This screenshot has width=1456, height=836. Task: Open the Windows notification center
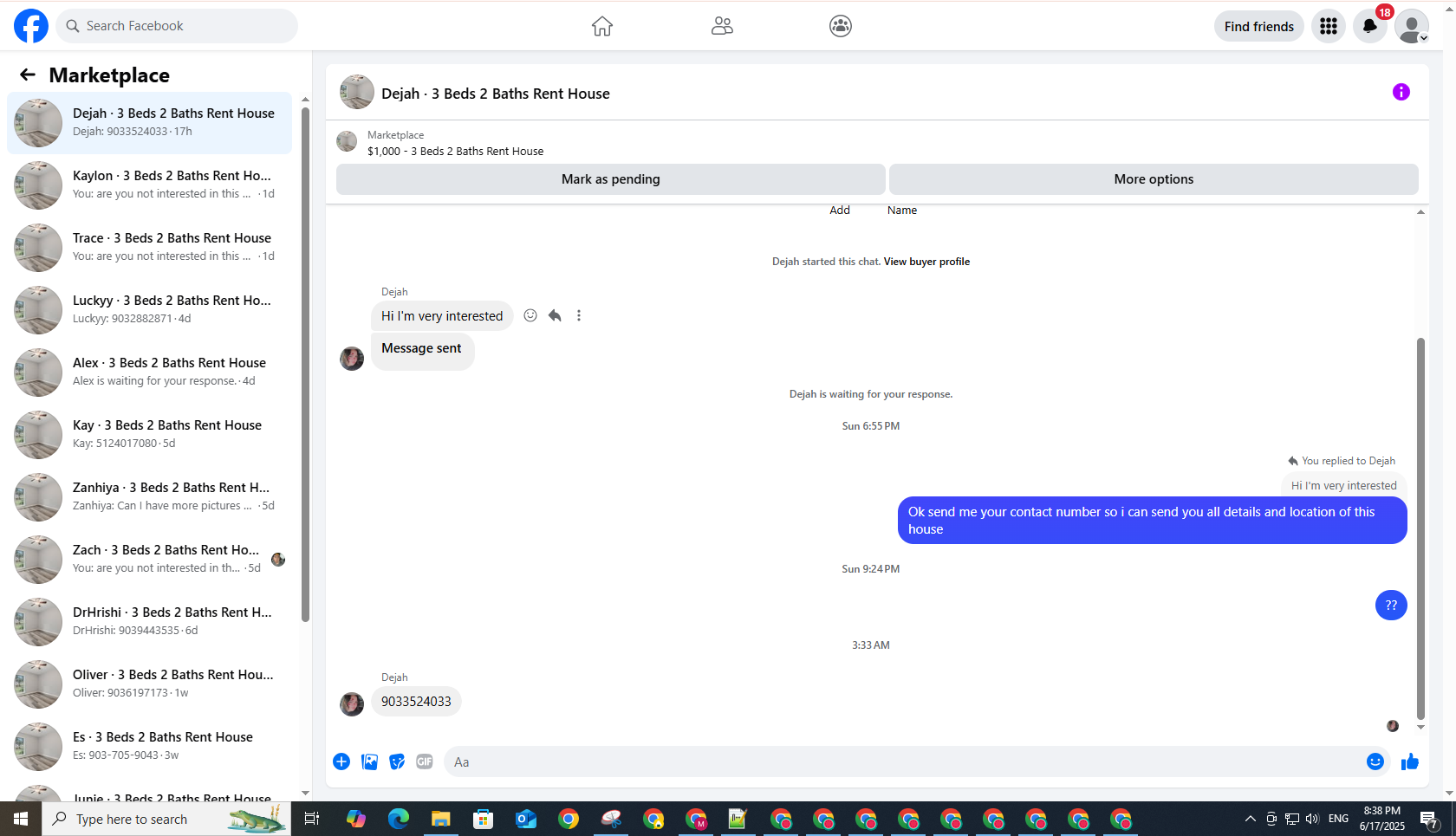click(x=1429, y=819)
